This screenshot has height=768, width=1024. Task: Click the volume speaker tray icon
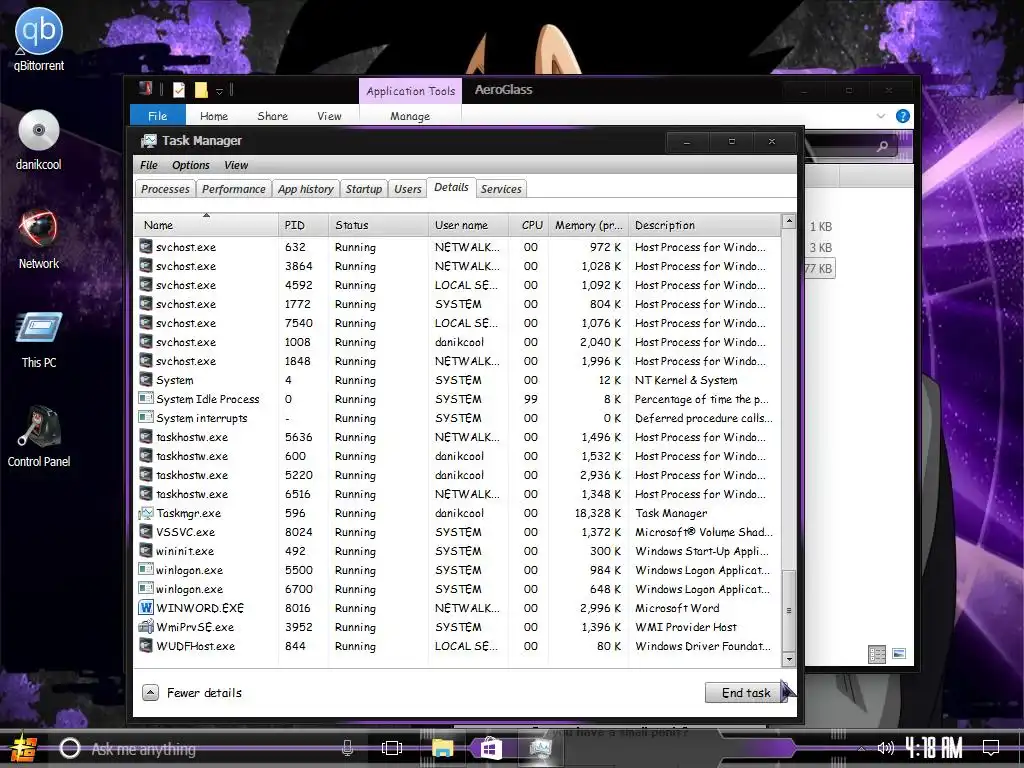click(885, 748)
